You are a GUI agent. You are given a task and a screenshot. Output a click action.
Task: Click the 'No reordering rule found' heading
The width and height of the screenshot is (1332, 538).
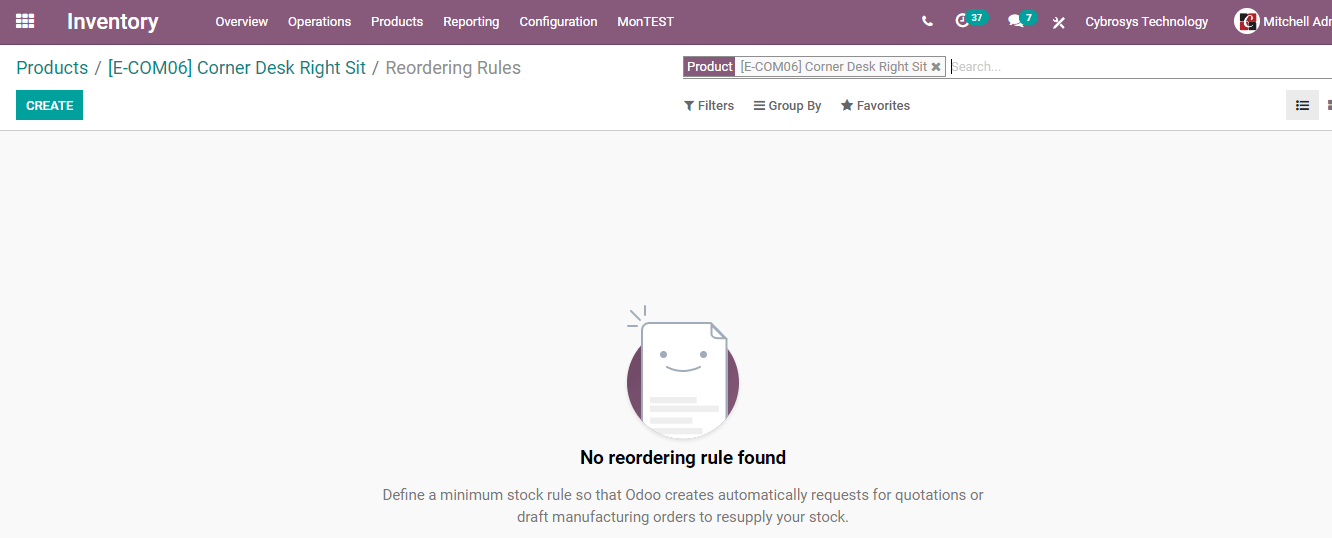pos(683,458)
